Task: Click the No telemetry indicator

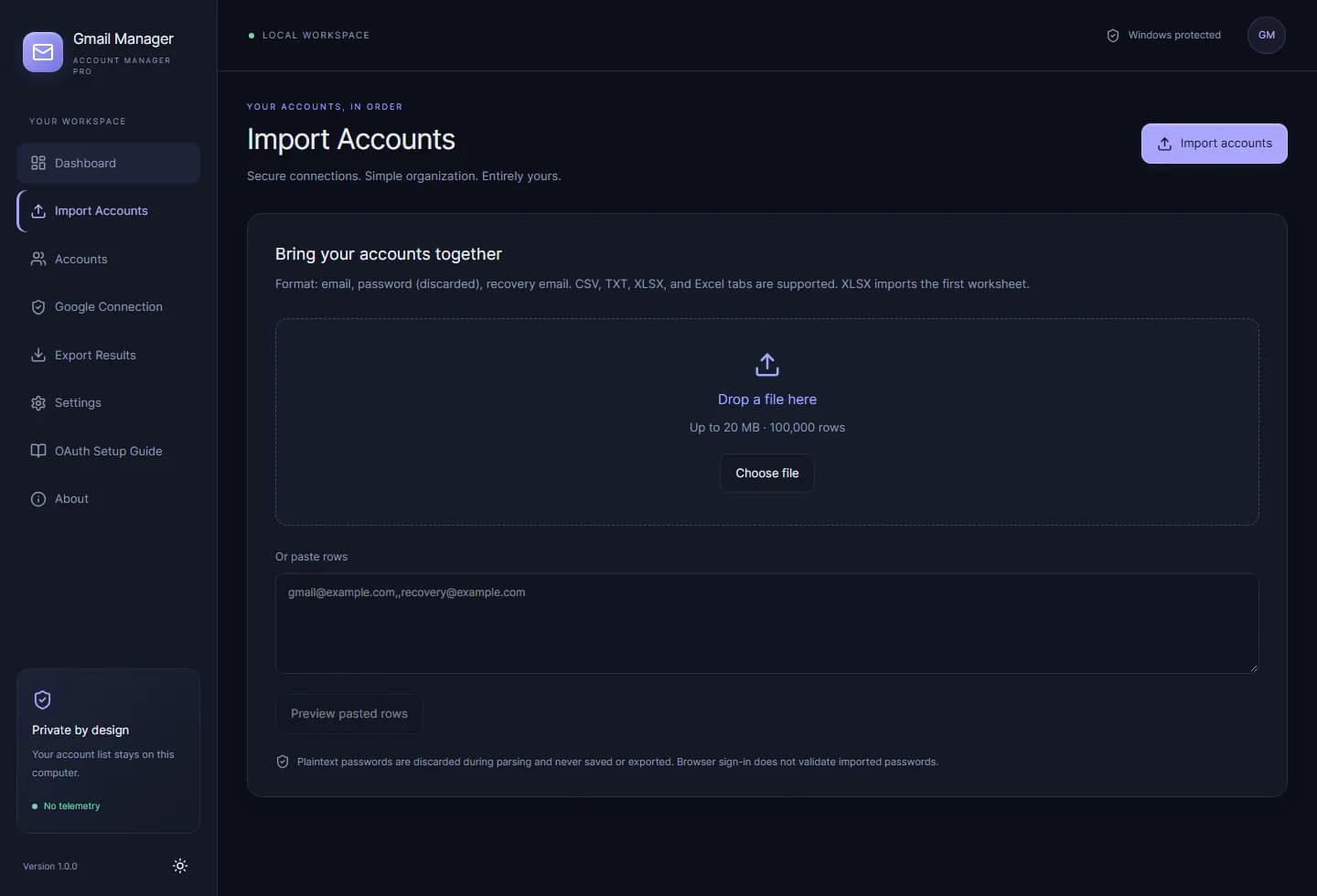Action: [x=66, y=806]
